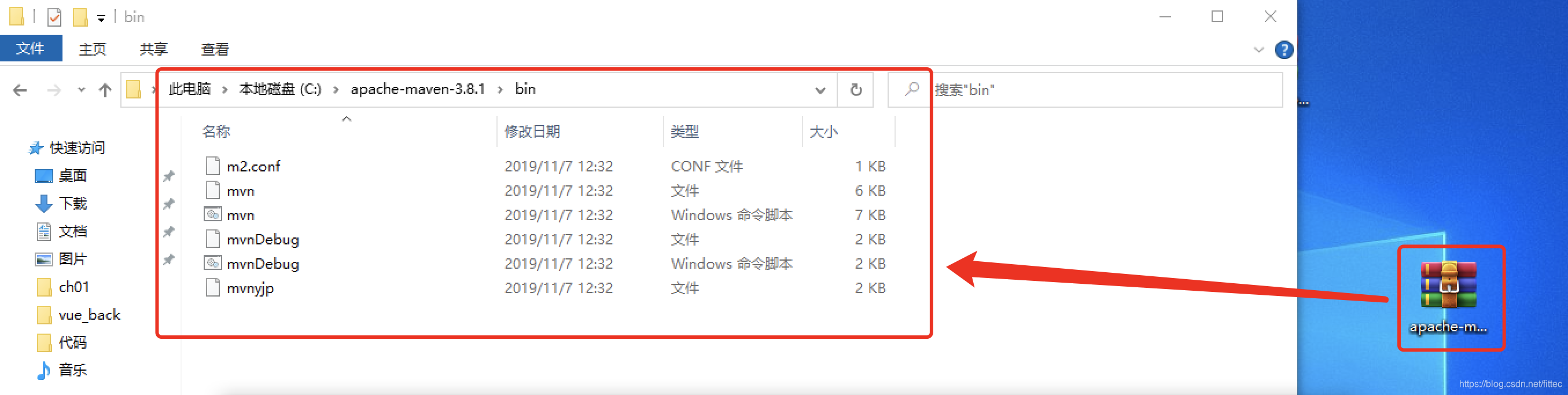Expand chevron after 本地磁盘 (C:) breadcrumb
The height and width of the screenshot is (395, 1568).
coord(336,90)
